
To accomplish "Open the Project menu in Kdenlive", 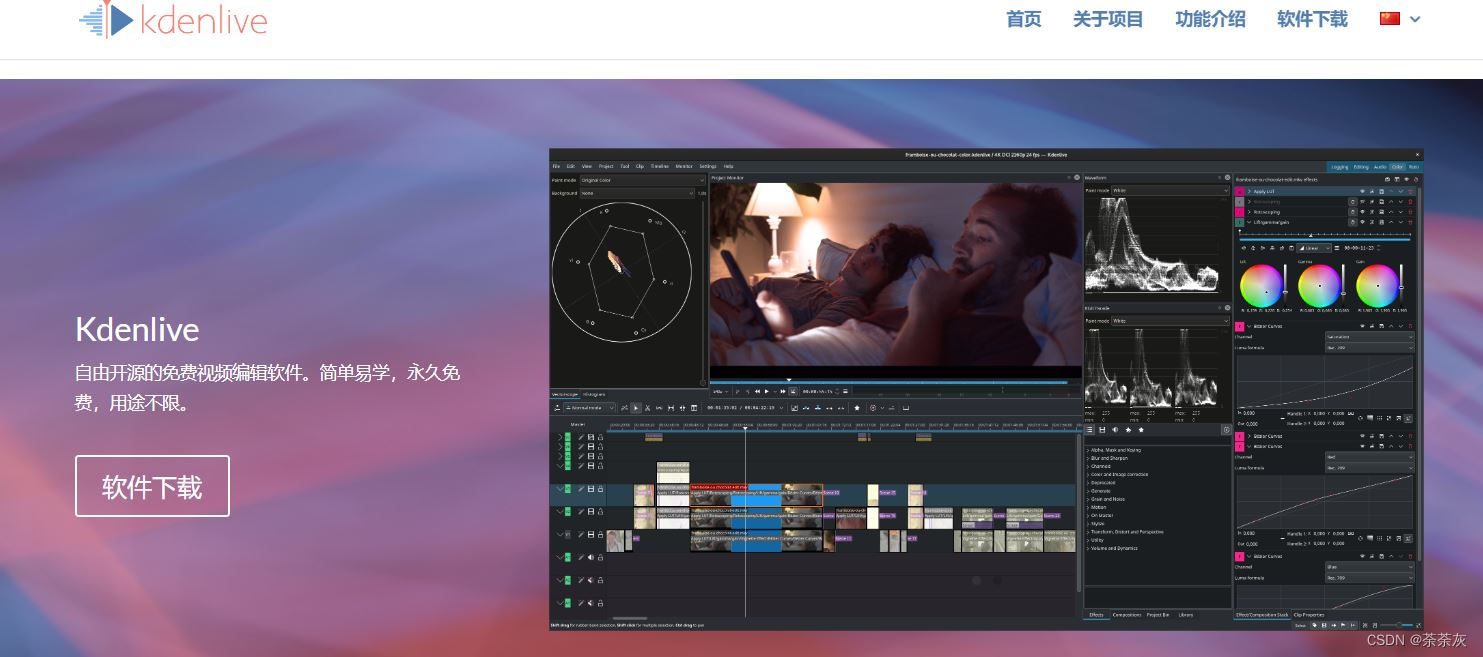I will pyautogui.click(x=606, y=166).
